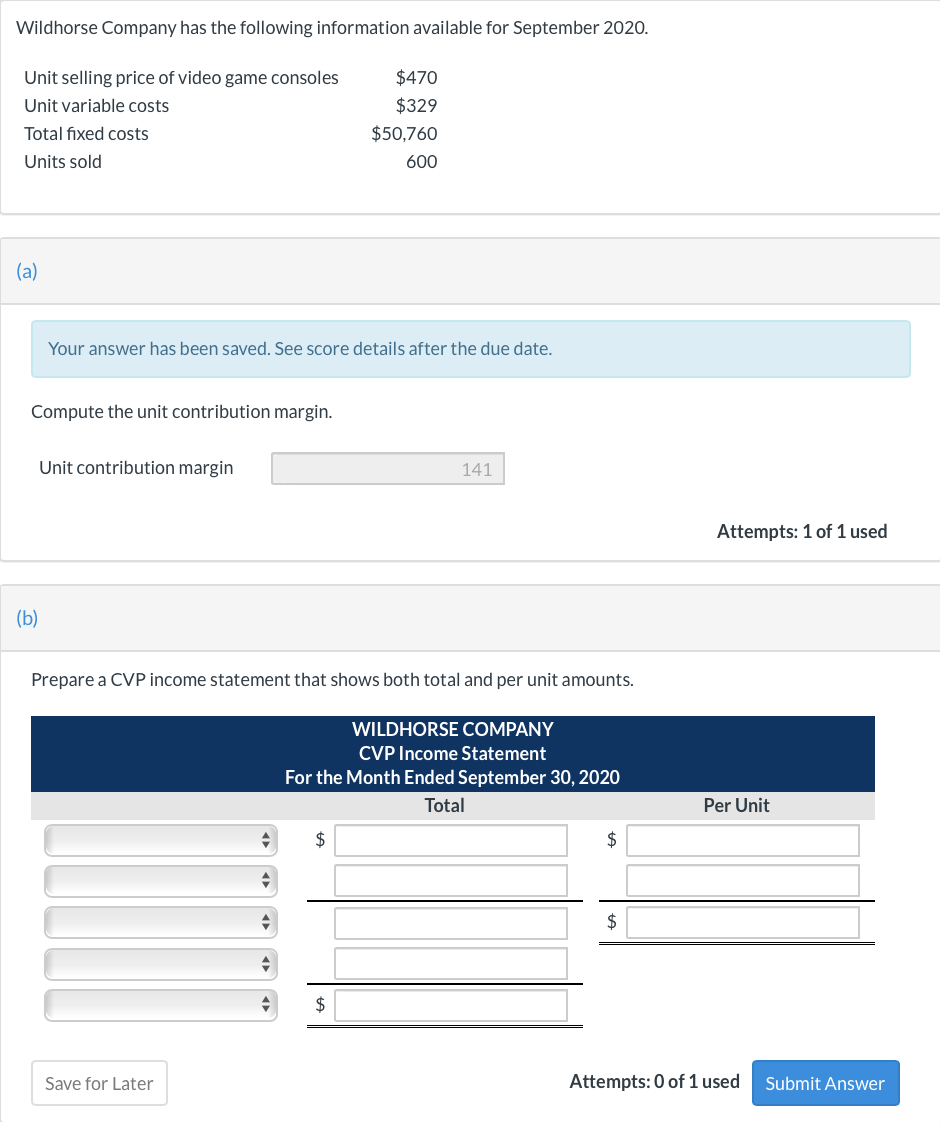Click the fourth Total column input box
Screen dimensions: 940x1122
[450, 962]
